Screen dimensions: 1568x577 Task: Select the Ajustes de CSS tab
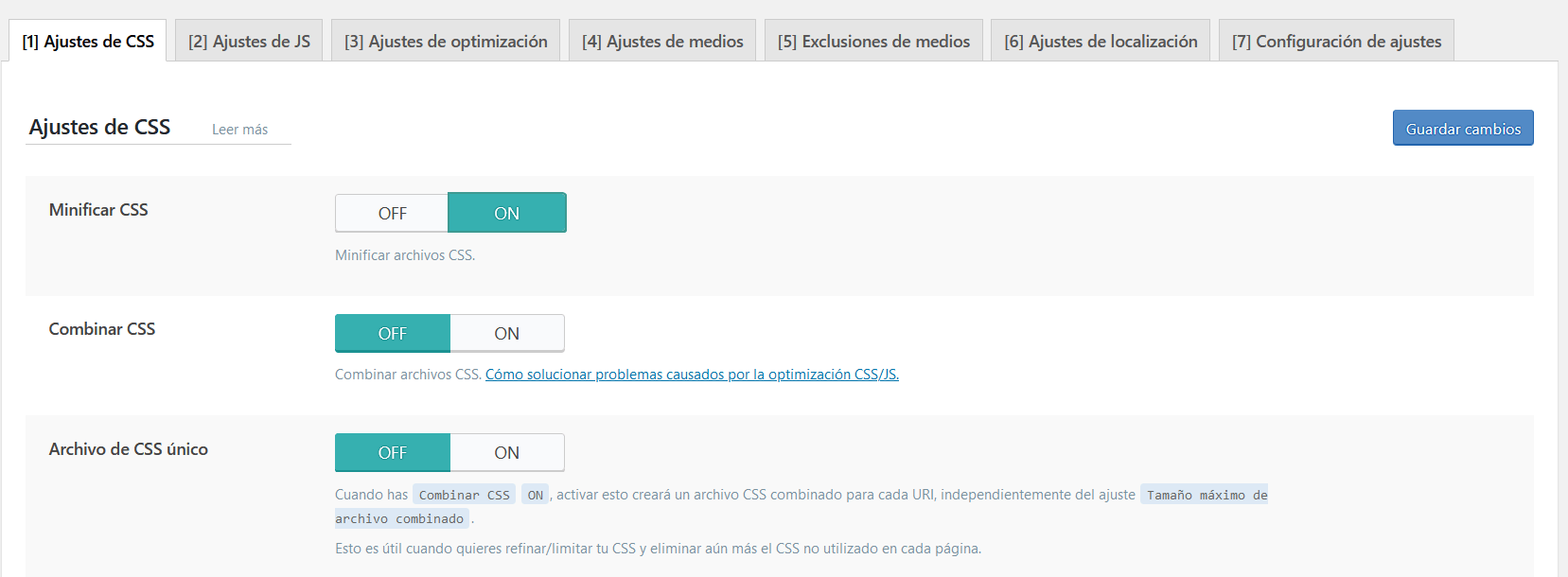(x=88, y=41)
